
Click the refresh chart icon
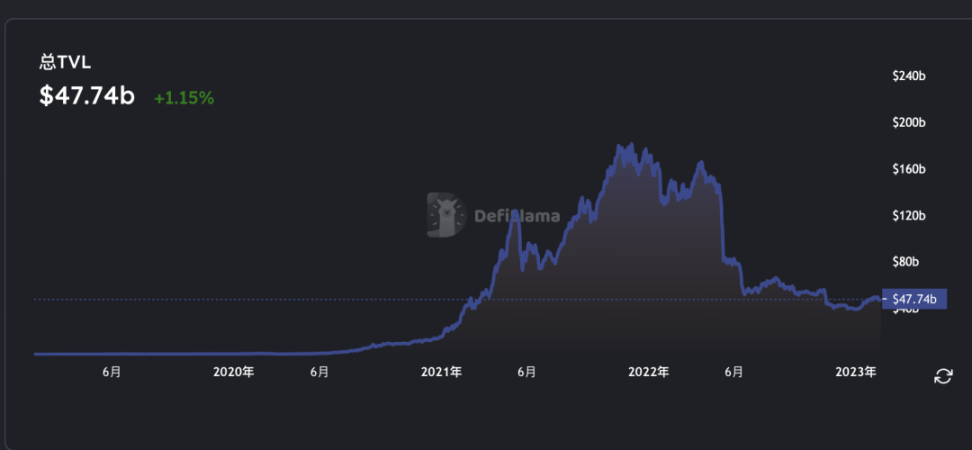point(943,376)
